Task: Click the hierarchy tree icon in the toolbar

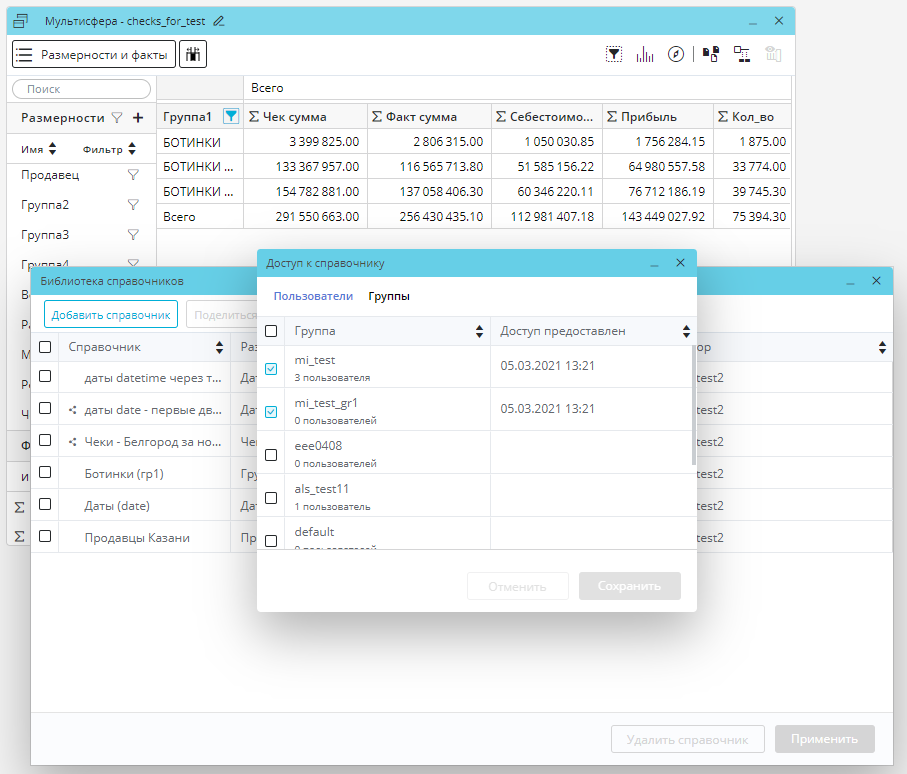Action: click(741, 55)
